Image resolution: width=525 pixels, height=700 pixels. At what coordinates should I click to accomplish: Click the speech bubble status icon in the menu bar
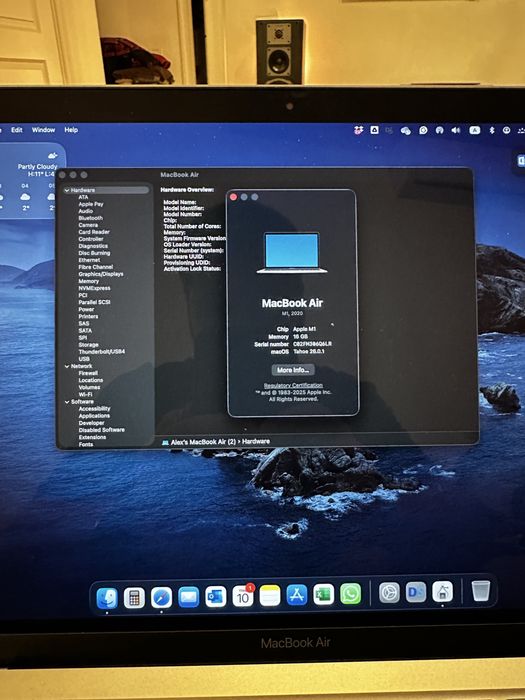pos(423,130)
